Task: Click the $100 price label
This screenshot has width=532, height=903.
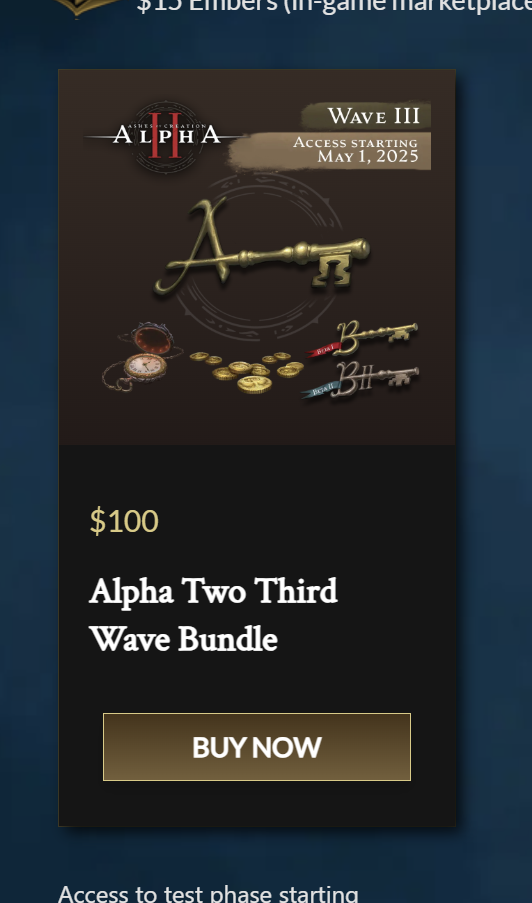Action: coord(124,521)
